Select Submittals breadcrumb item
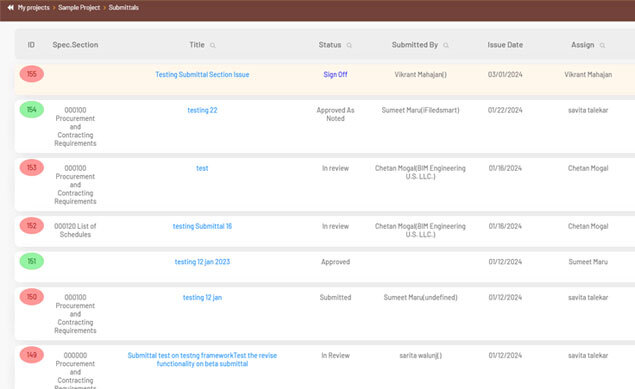635x389 pixels. point(124,7)
